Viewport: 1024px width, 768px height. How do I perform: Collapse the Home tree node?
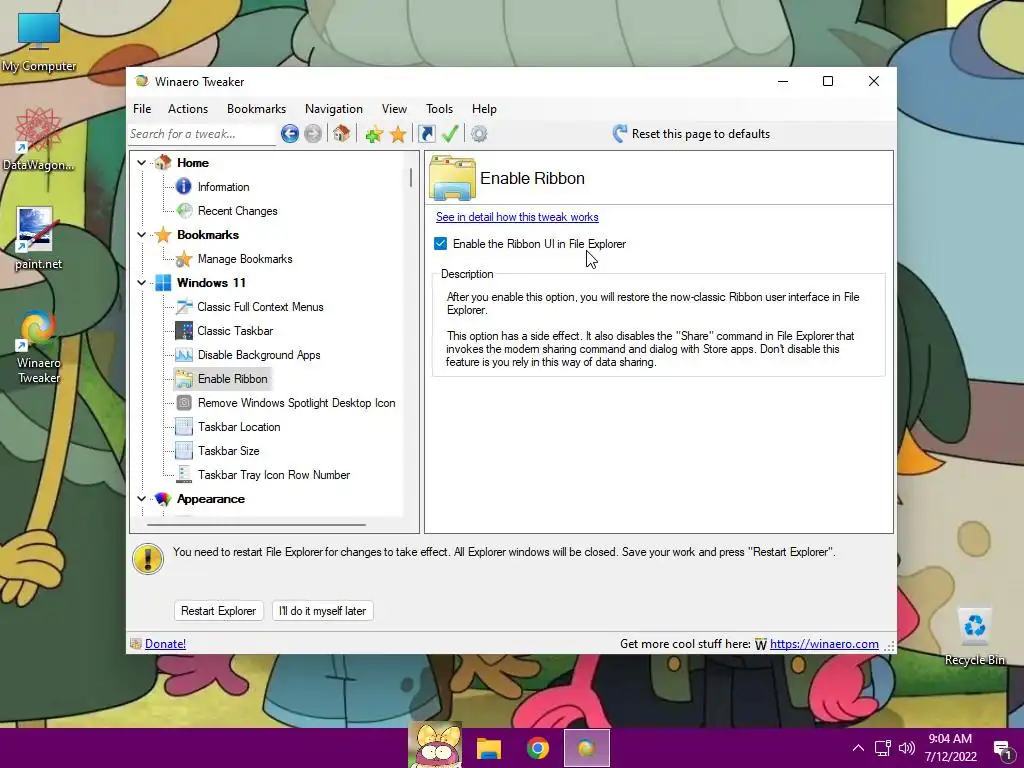(x=142, y=163)
